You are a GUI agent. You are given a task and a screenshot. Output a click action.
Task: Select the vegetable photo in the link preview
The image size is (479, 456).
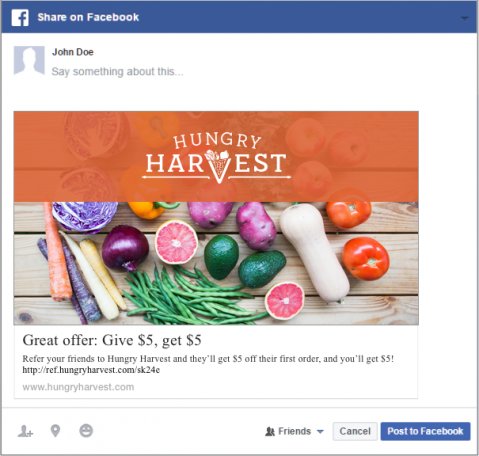point(216,263)
